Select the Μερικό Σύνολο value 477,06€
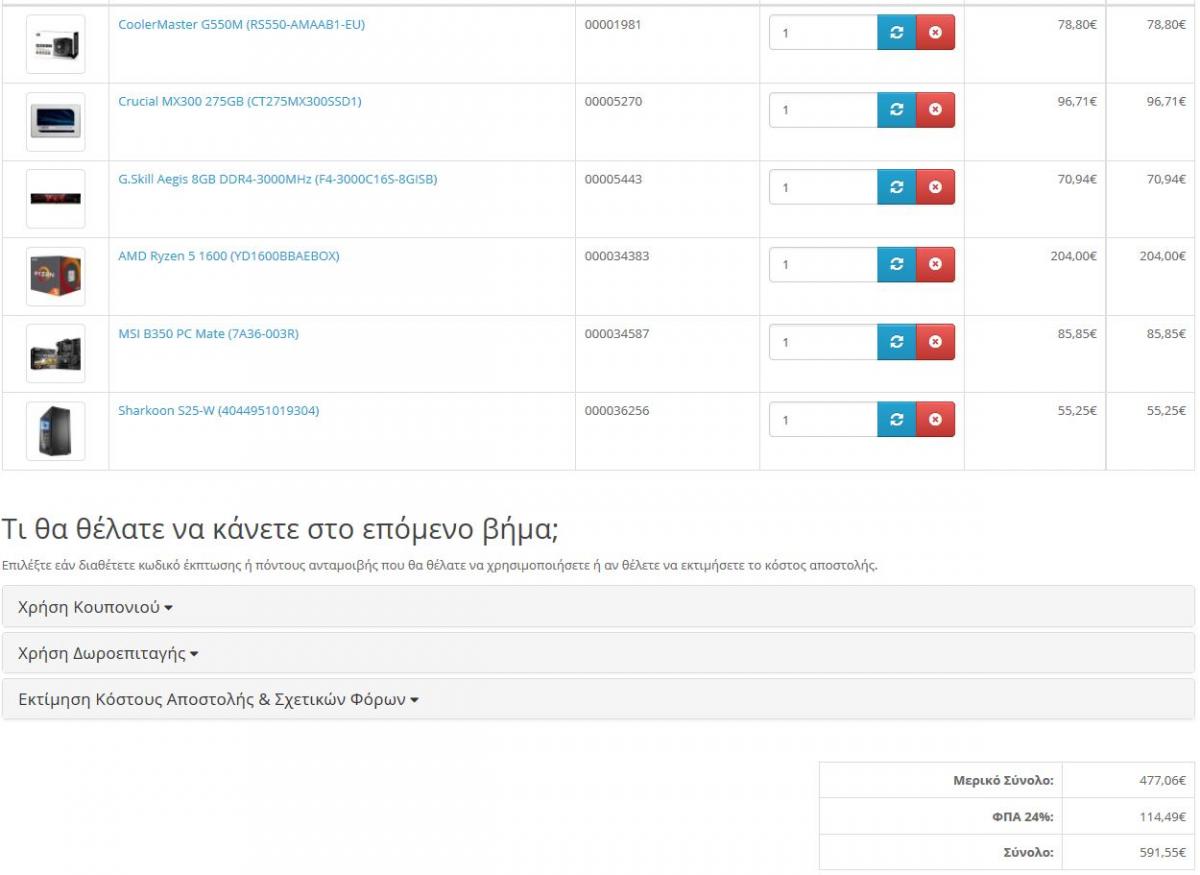This screenshot has width=1200, height=875. tap(1162, 780)
